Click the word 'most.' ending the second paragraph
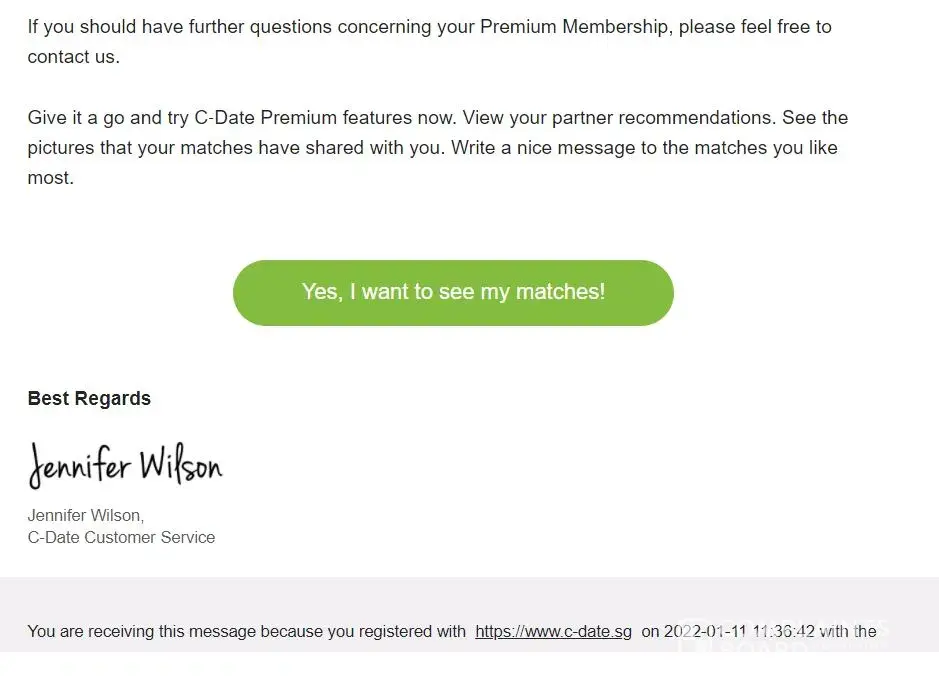This screenshot has height=682, width=939. coord(50,178)
